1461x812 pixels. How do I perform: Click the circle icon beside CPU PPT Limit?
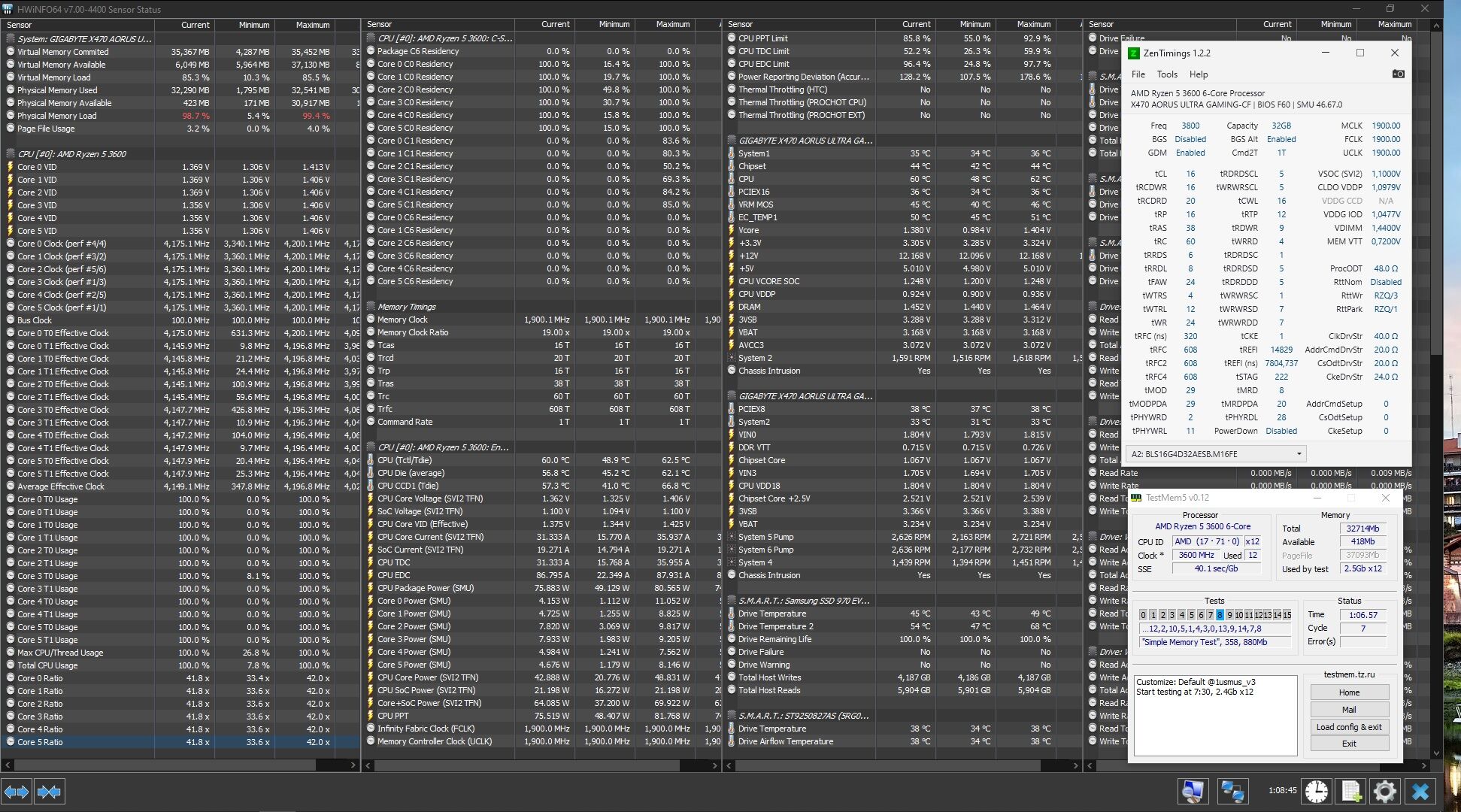click(731, 38)
